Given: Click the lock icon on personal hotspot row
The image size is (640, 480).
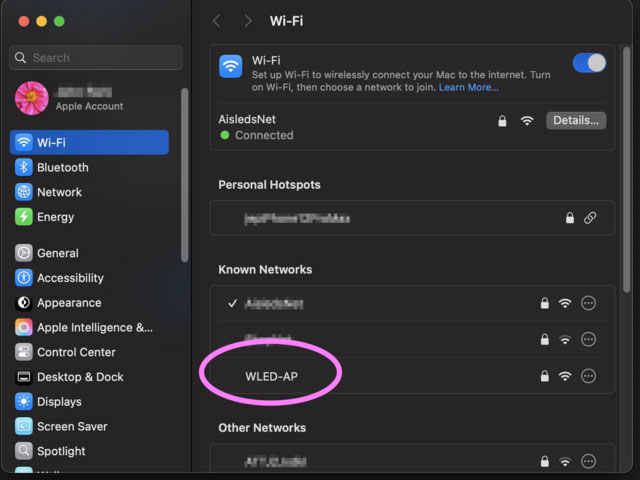Looking at the screenshot, I should click(570, 218).
